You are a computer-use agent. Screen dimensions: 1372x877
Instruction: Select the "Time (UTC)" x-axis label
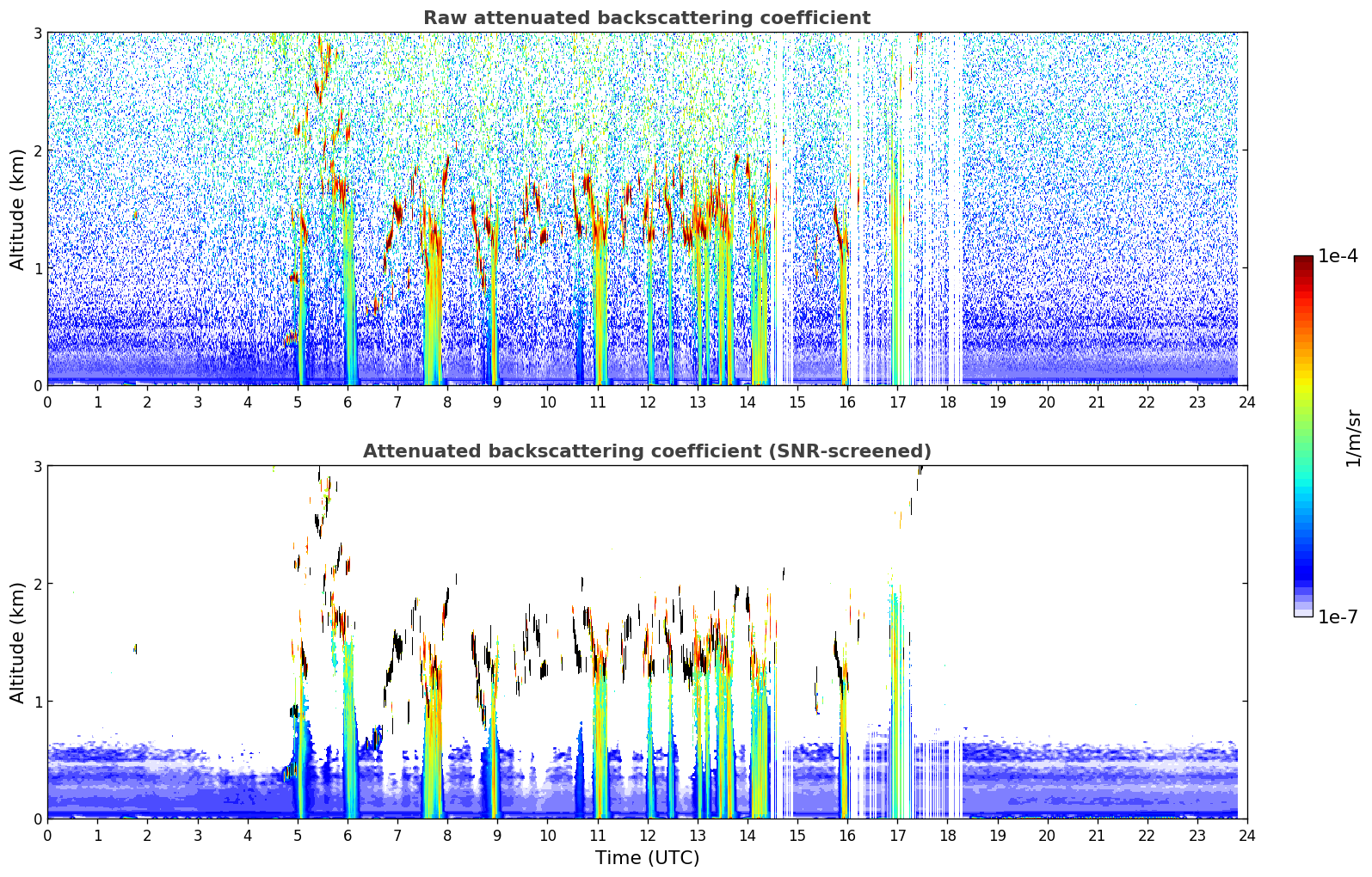647,858
